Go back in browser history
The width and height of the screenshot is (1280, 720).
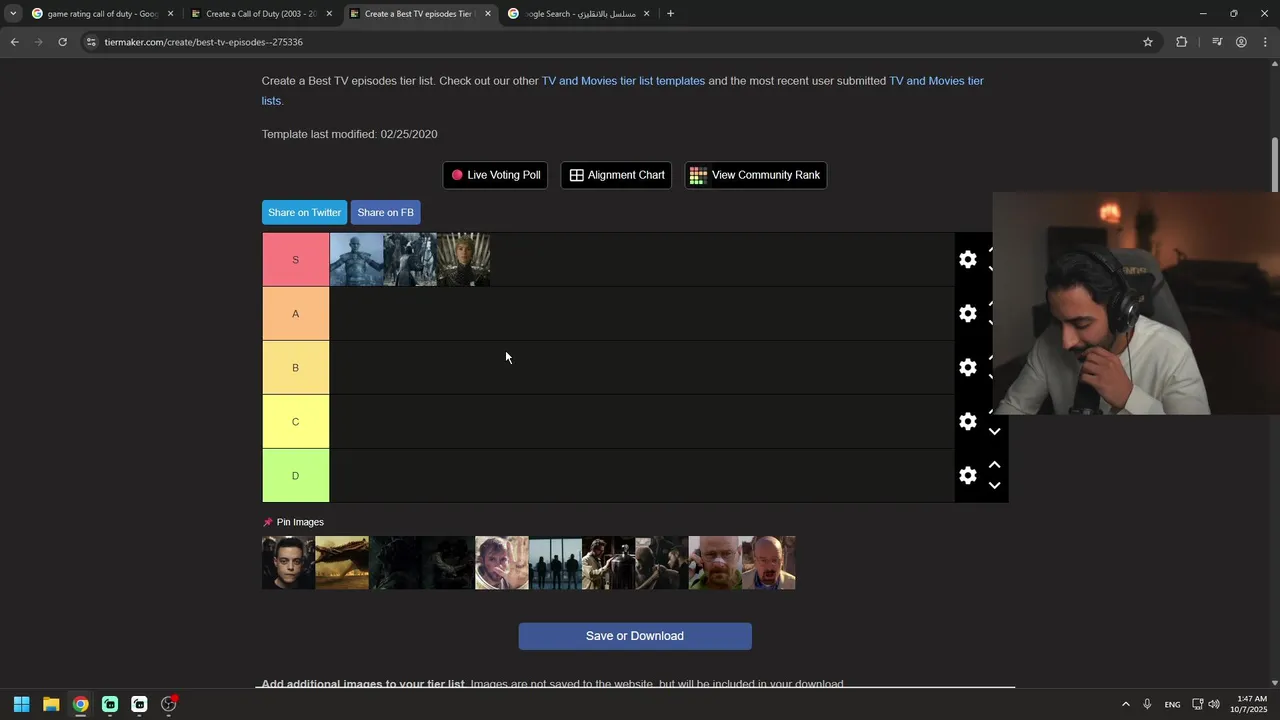pyautogui.click(x=14, y=42)
